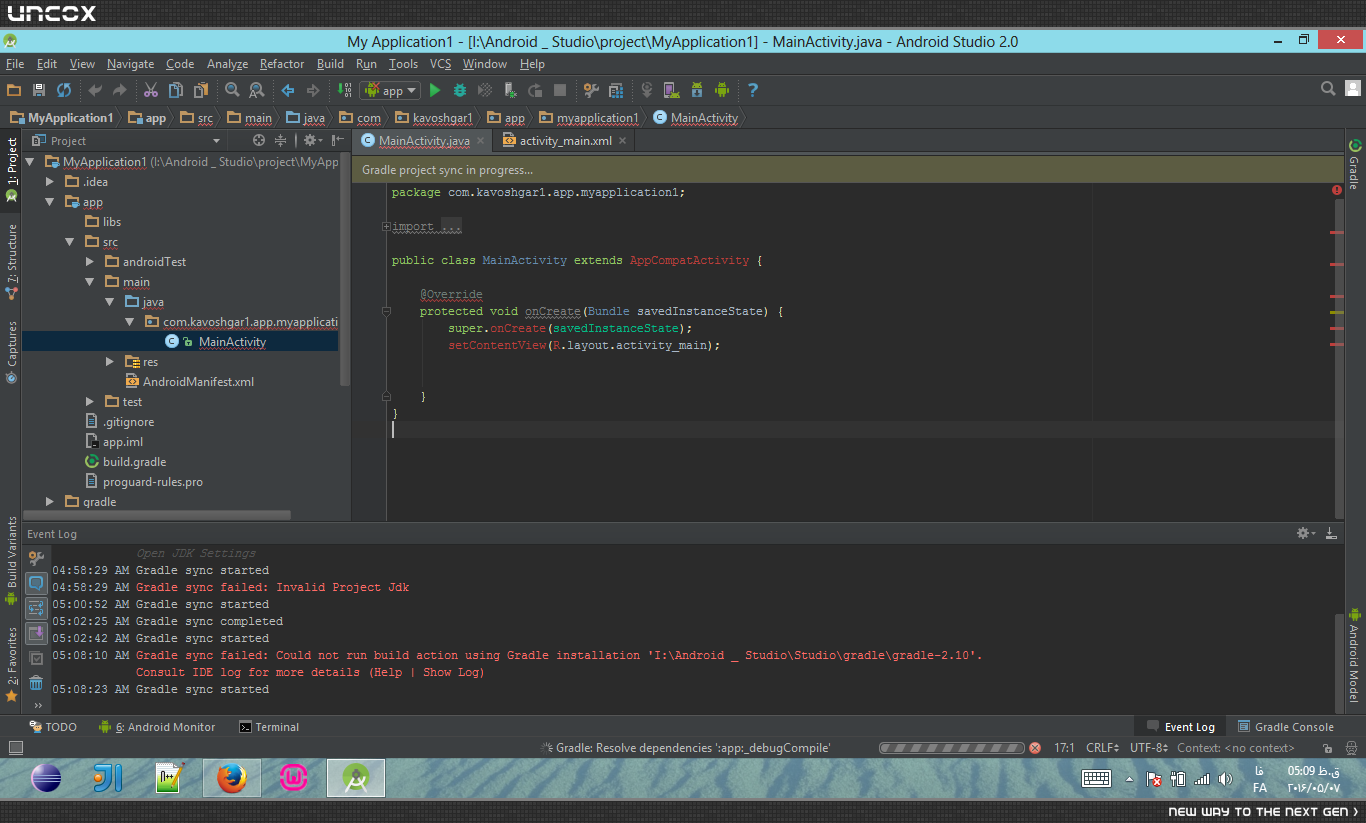1366x823 pixels.
Task: Click the Collapse All icon in Project panel
Action: [x=280, y=141]
